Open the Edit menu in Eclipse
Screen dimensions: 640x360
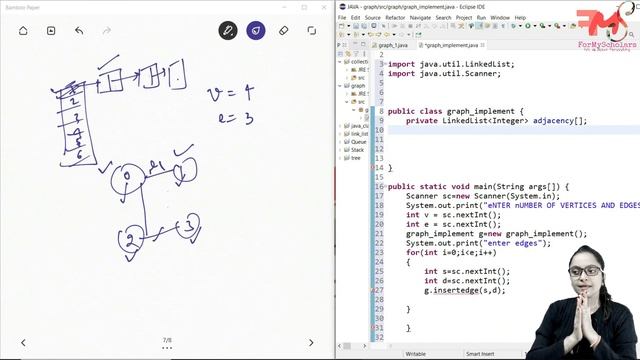pyautogui.click(x=356, y=18)
